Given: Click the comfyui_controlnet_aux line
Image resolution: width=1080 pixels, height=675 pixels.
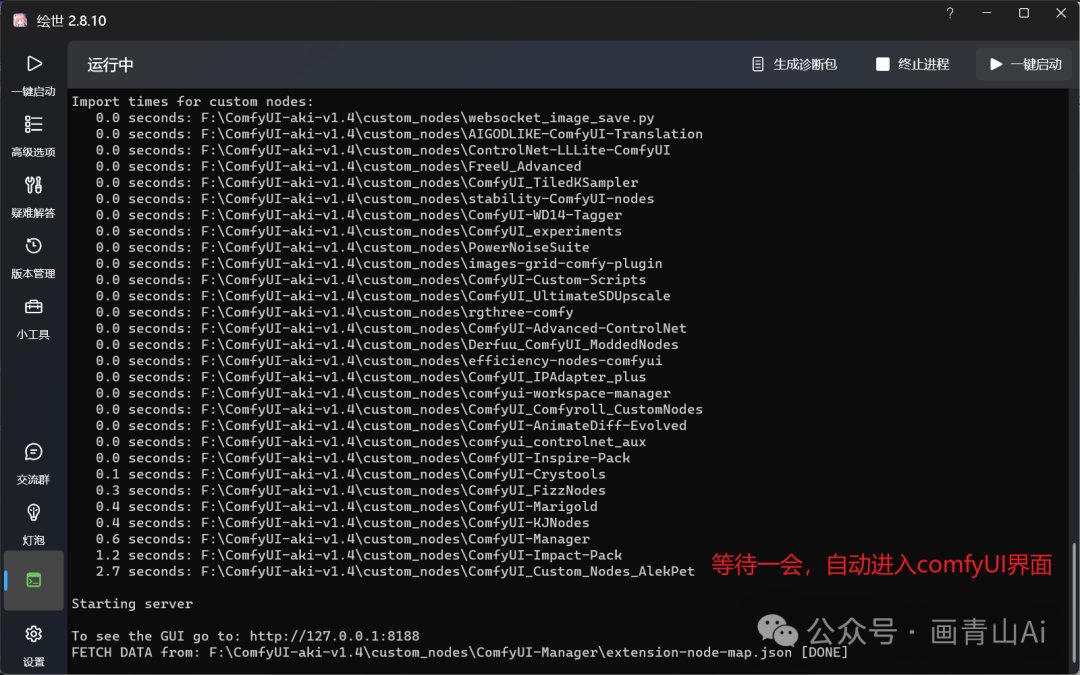Looking at the screenshot, I should 371,442.
